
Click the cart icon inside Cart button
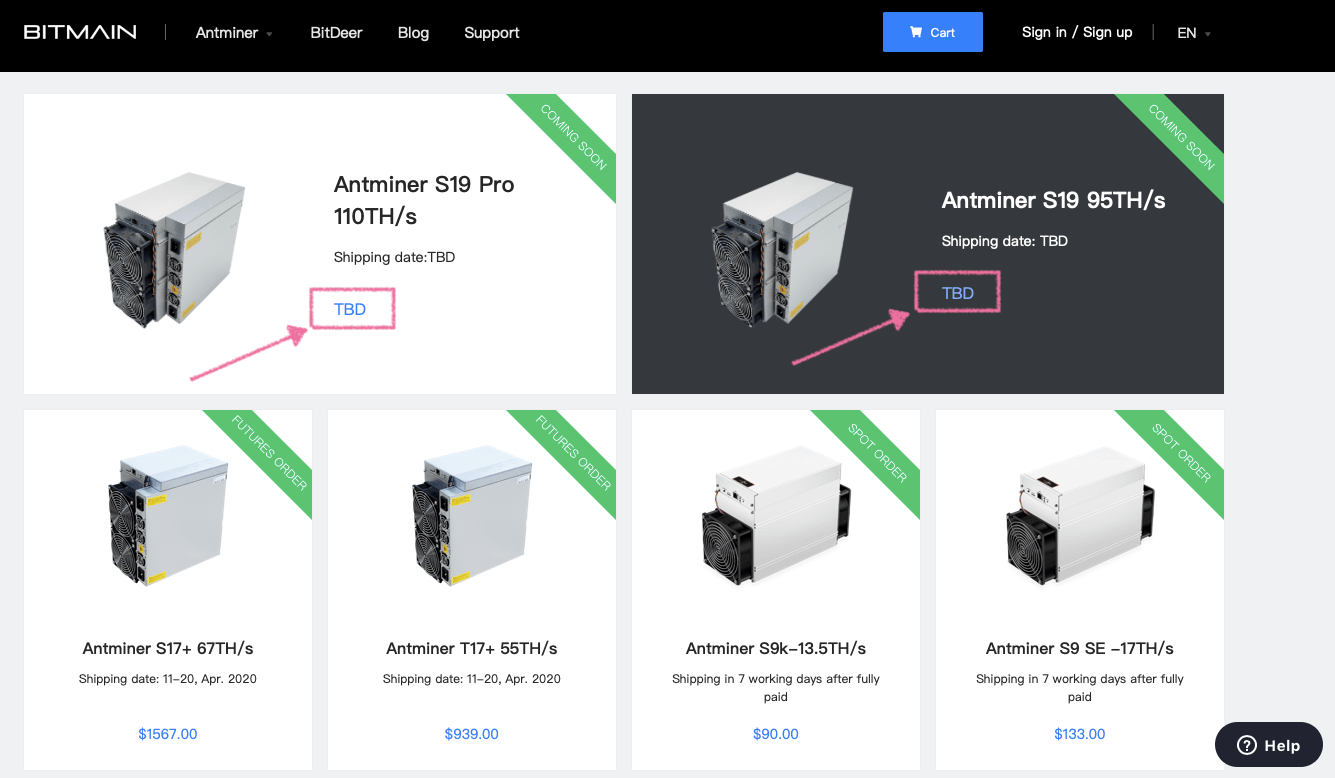click(916, 32)
